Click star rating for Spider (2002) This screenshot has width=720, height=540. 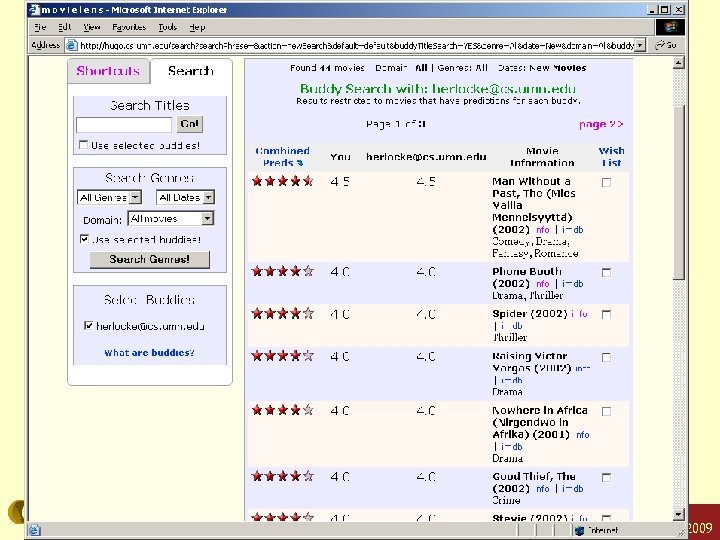click(x=282, y=314)
